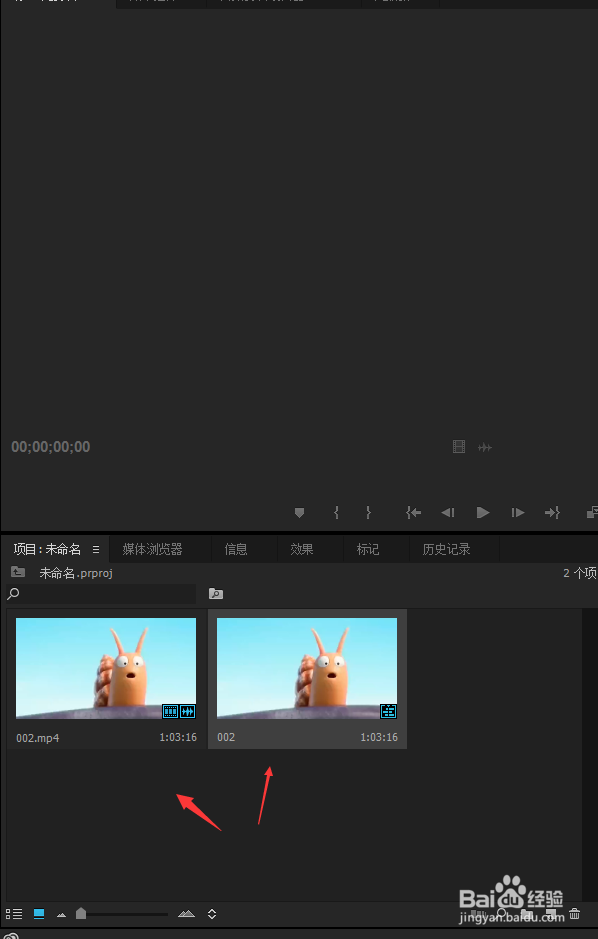
Task: Click the 002.mp4 file name label
Action: (38, 738)
